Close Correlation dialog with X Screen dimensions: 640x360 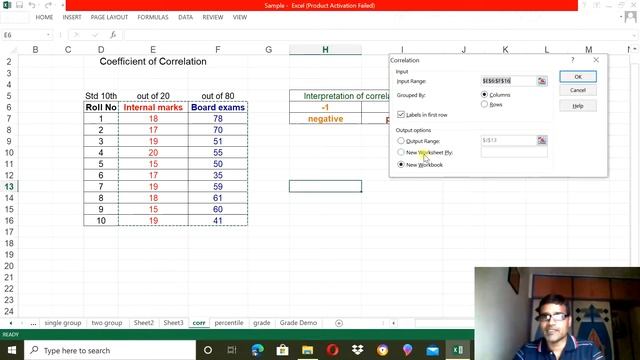click(x=596, y=60)
